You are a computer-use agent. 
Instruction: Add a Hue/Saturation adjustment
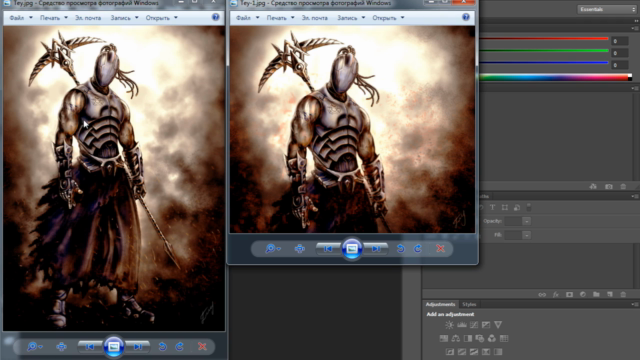pos(444,338)
